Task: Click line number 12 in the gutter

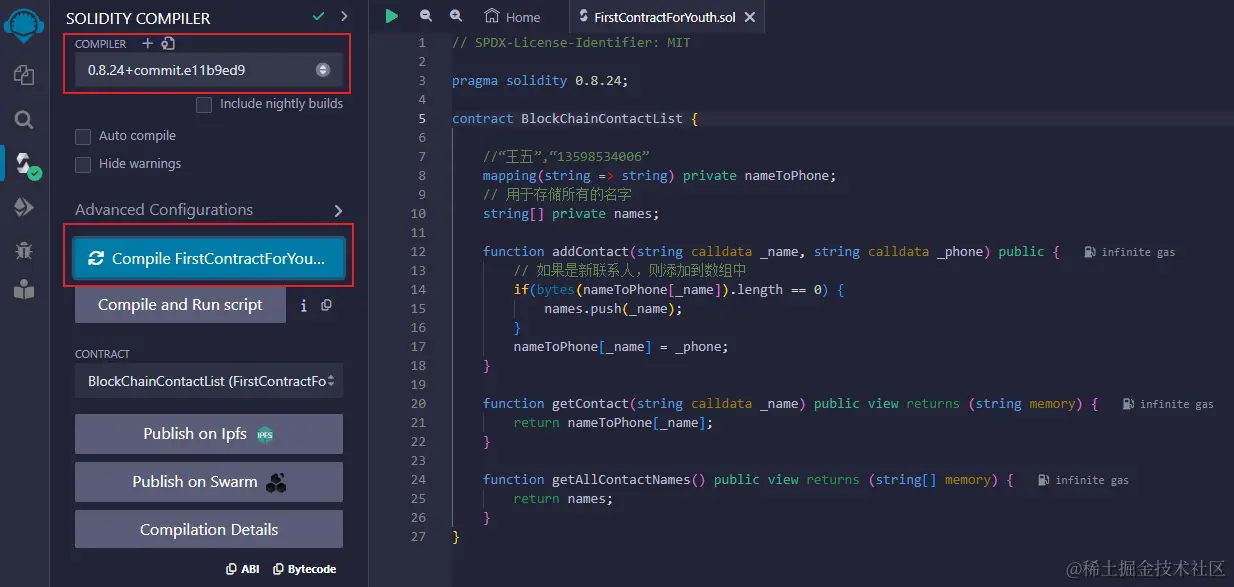Action: [418, 252]
